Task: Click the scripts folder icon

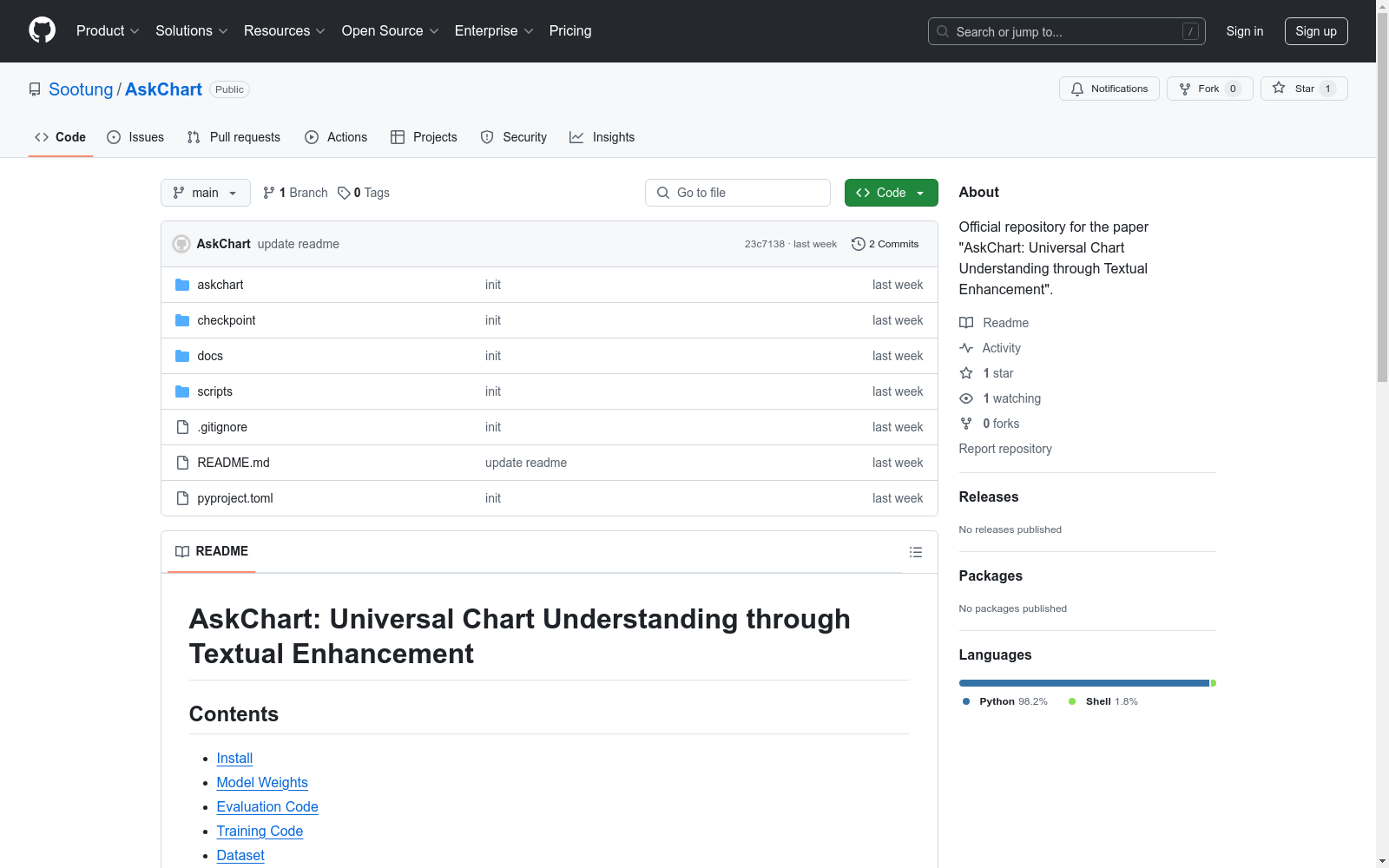Action: tap(182, 391)
